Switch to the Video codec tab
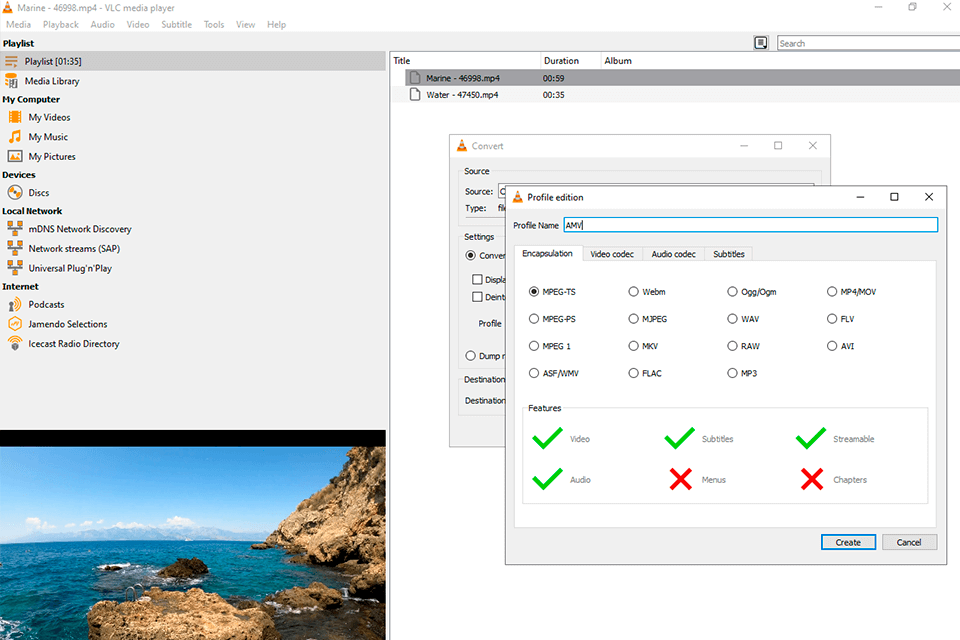Viewport: 960px width, 640px height. (612, 254)
